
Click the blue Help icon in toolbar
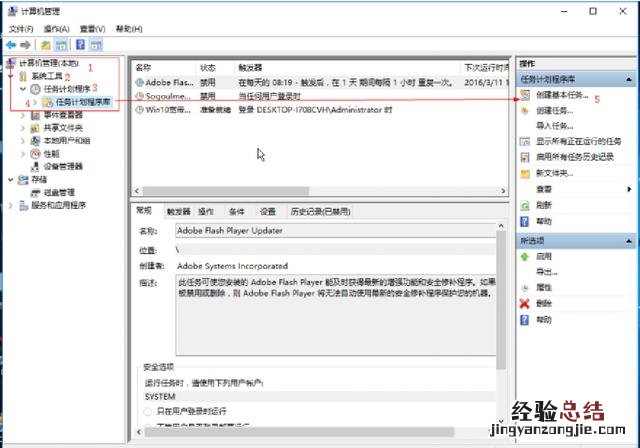(79, 45)
